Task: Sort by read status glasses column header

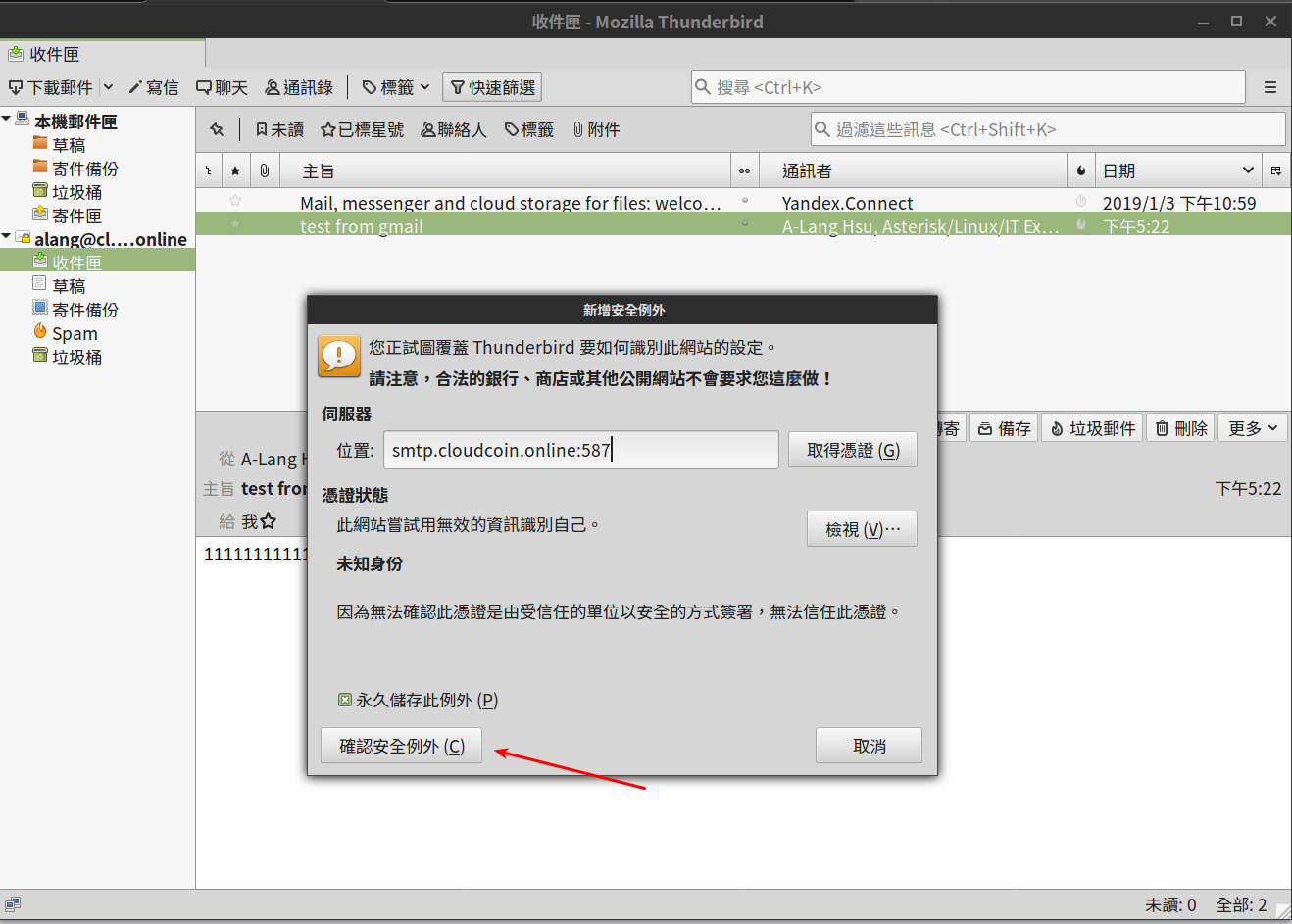Action: coord(745,170)
